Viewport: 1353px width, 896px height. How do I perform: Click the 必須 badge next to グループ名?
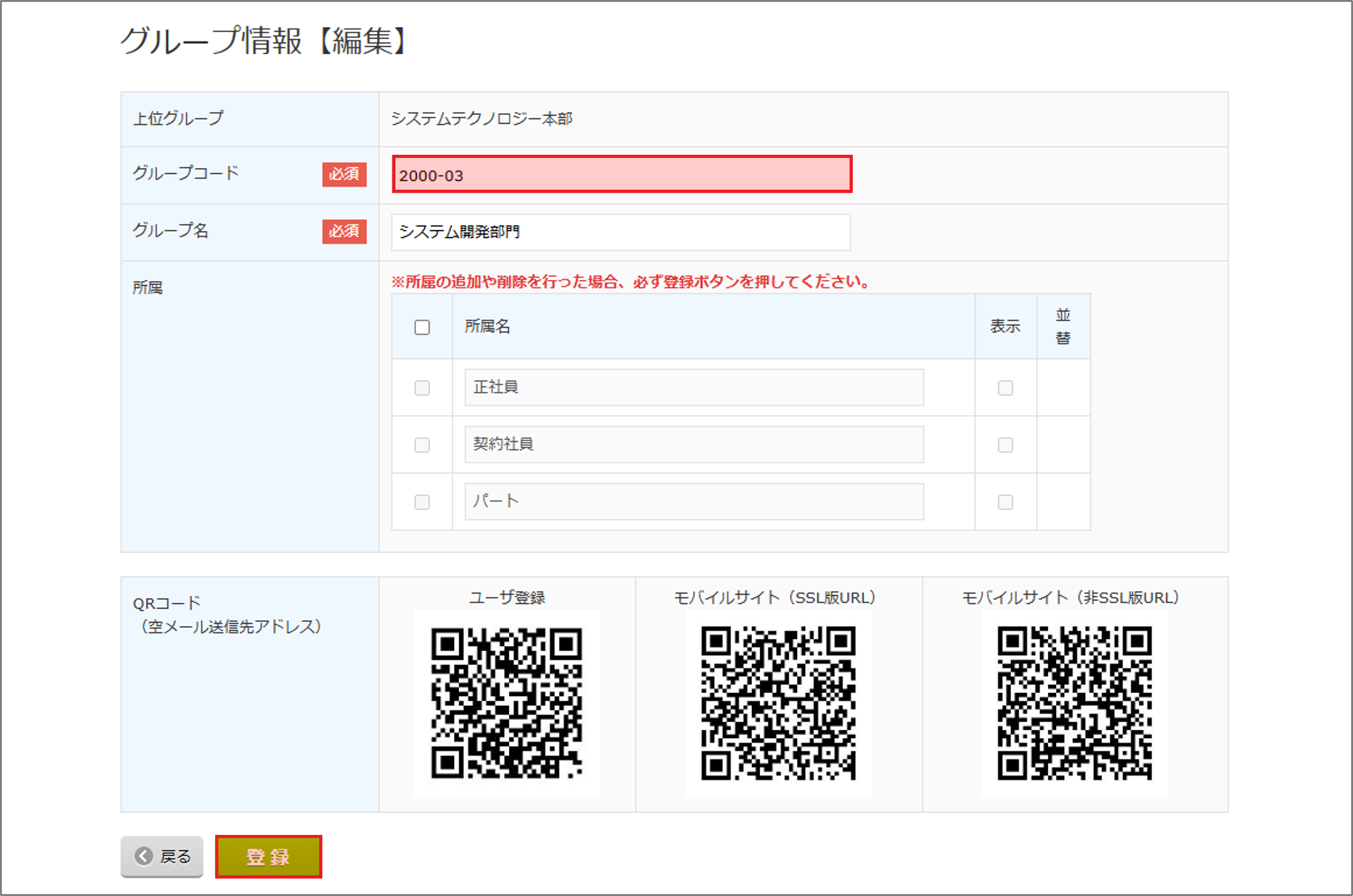coord(344,231)
